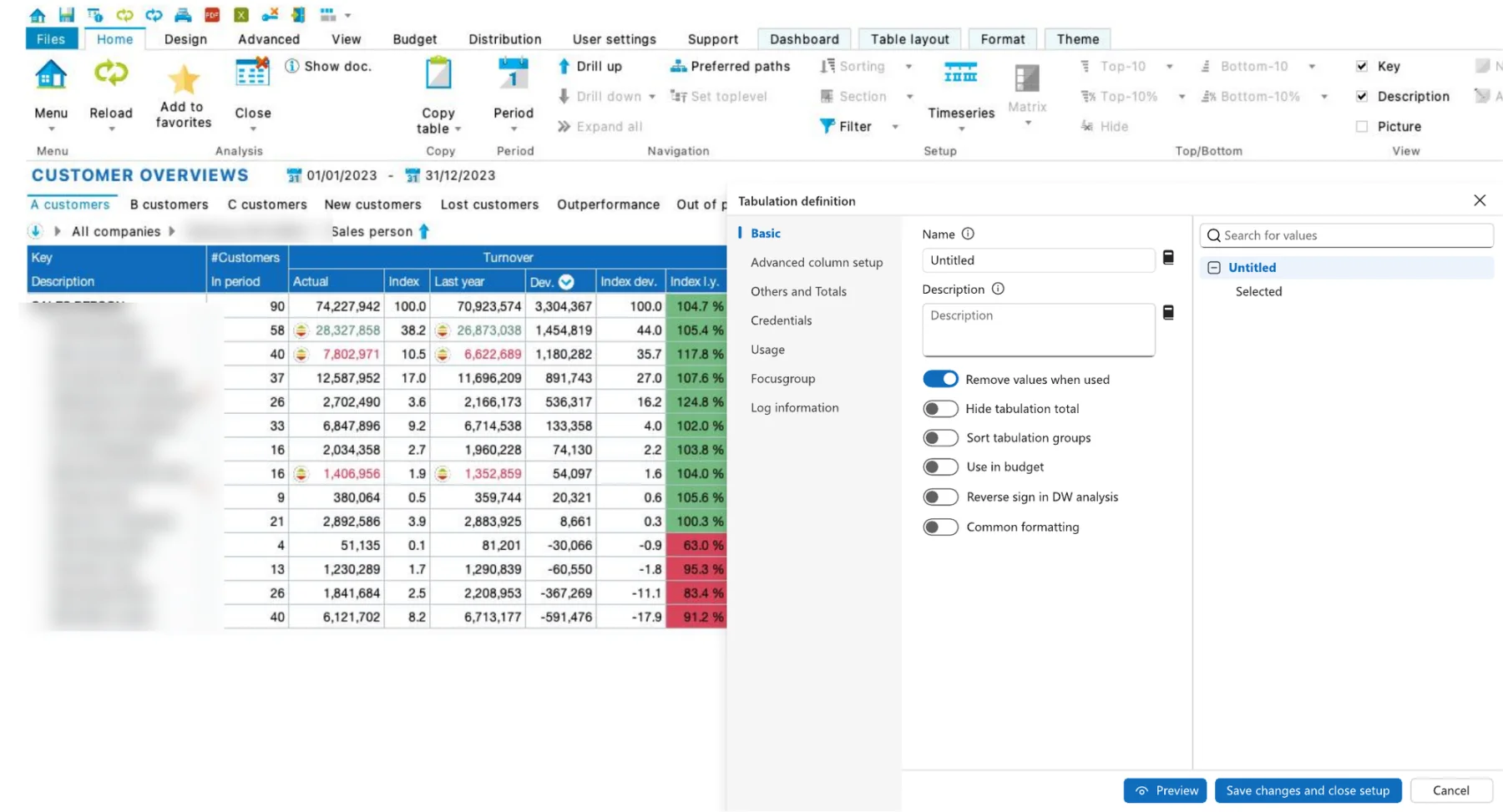Click the PDF export icon in top toolbar
This screenshot has height=812, width=1503.
click(212, 14)
